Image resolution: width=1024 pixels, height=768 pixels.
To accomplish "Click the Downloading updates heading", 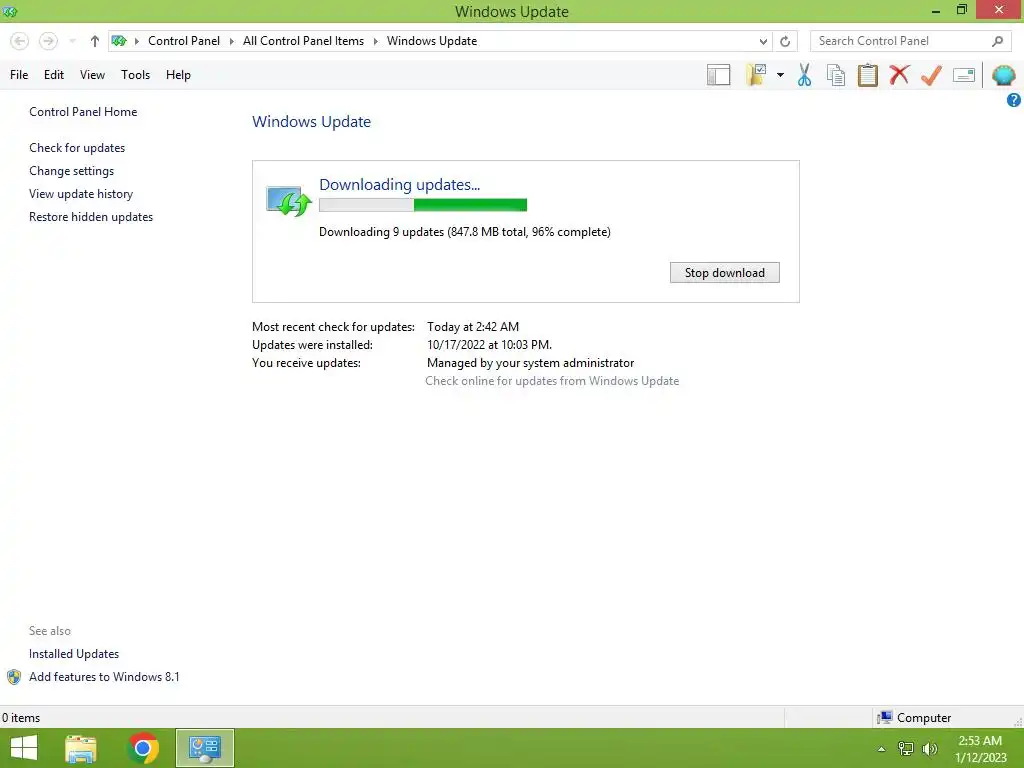I will tap(400, 185).
